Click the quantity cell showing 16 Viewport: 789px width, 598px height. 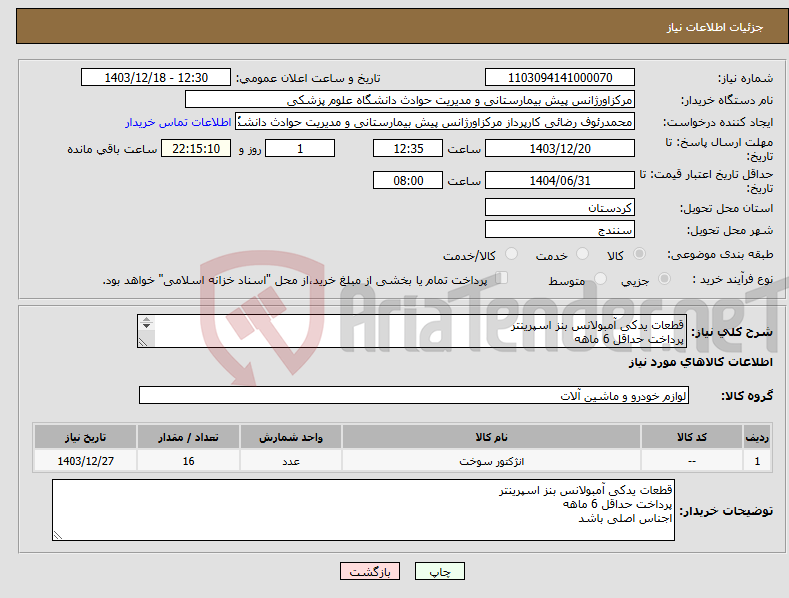pos(188,461)
